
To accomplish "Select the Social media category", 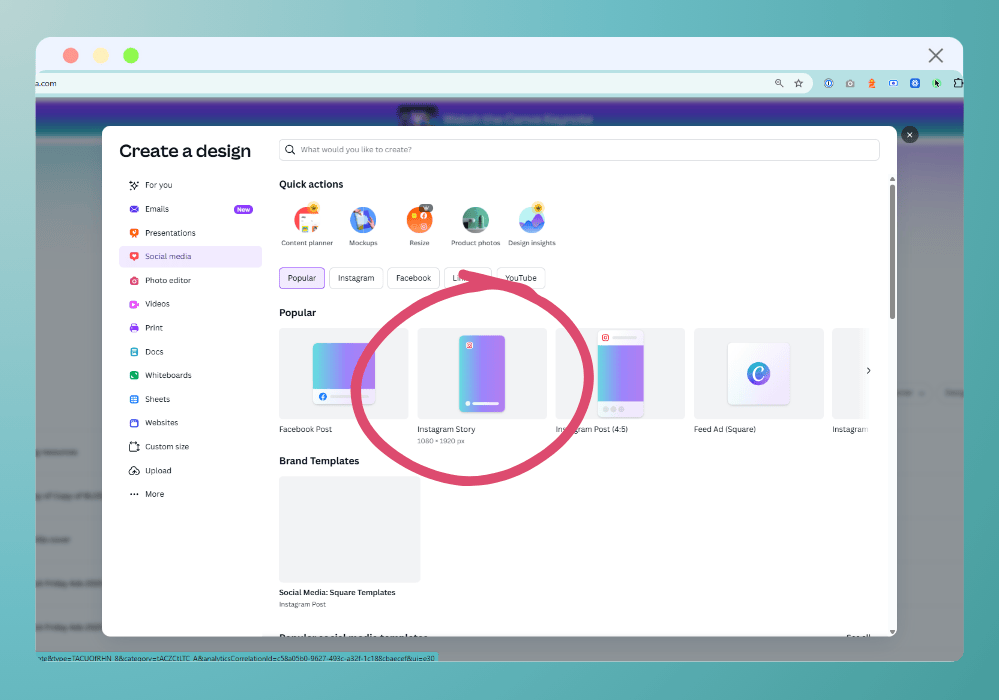I will click(x=190, y=256).
